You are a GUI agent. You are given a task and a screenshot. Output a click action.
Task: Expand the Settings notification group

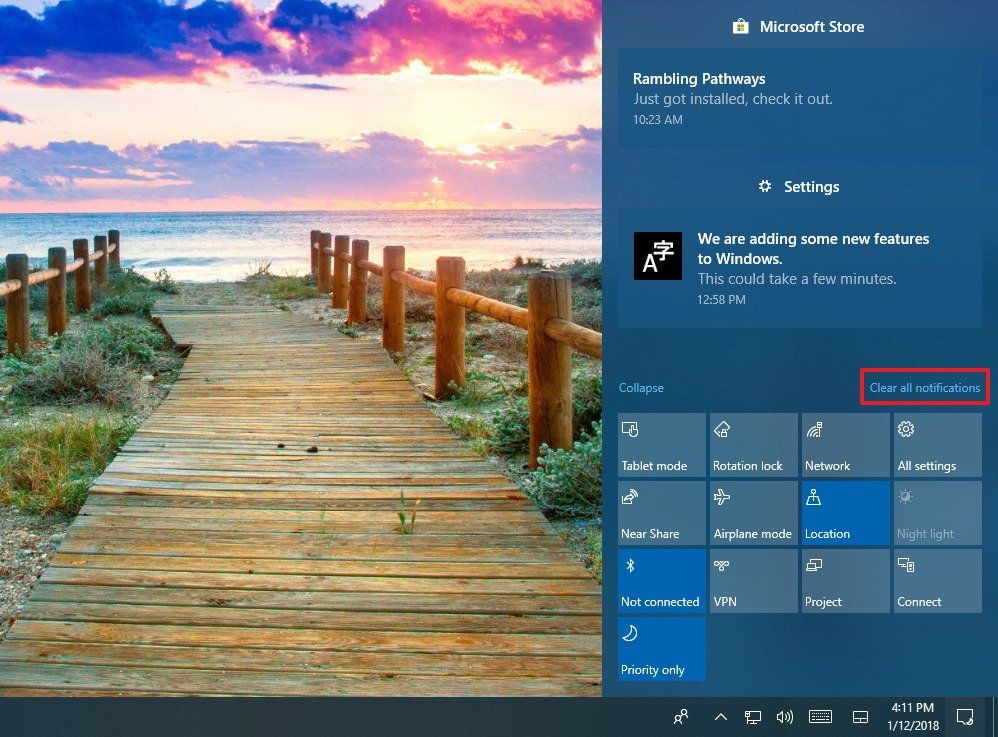797,186
